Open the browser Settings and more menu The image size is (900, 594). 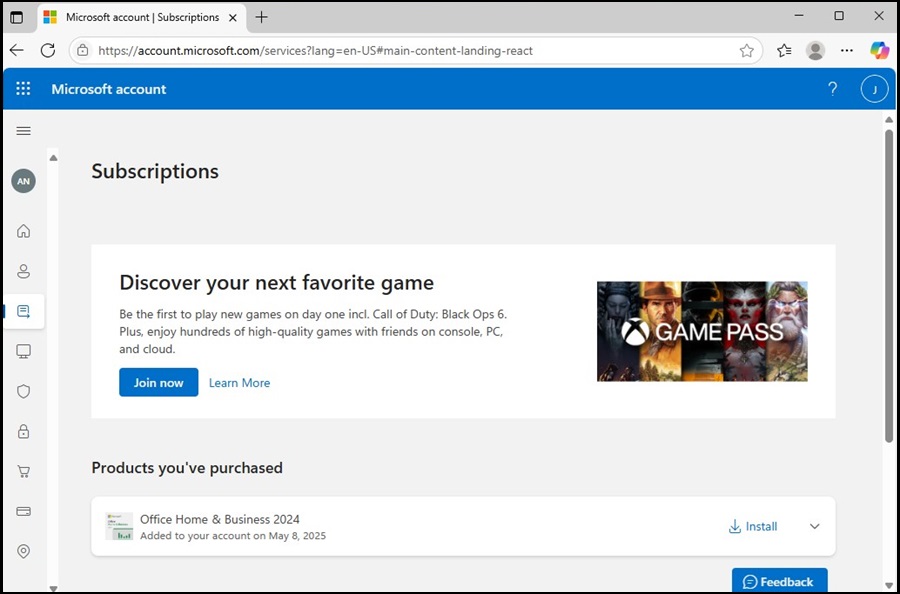click(846, 50)
